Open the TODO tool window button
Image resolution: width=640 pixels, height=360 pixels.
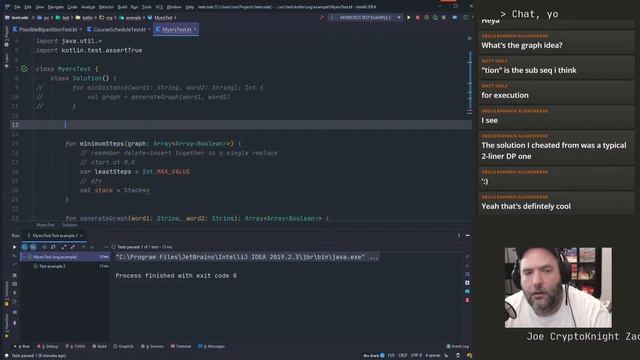[76, 346]
